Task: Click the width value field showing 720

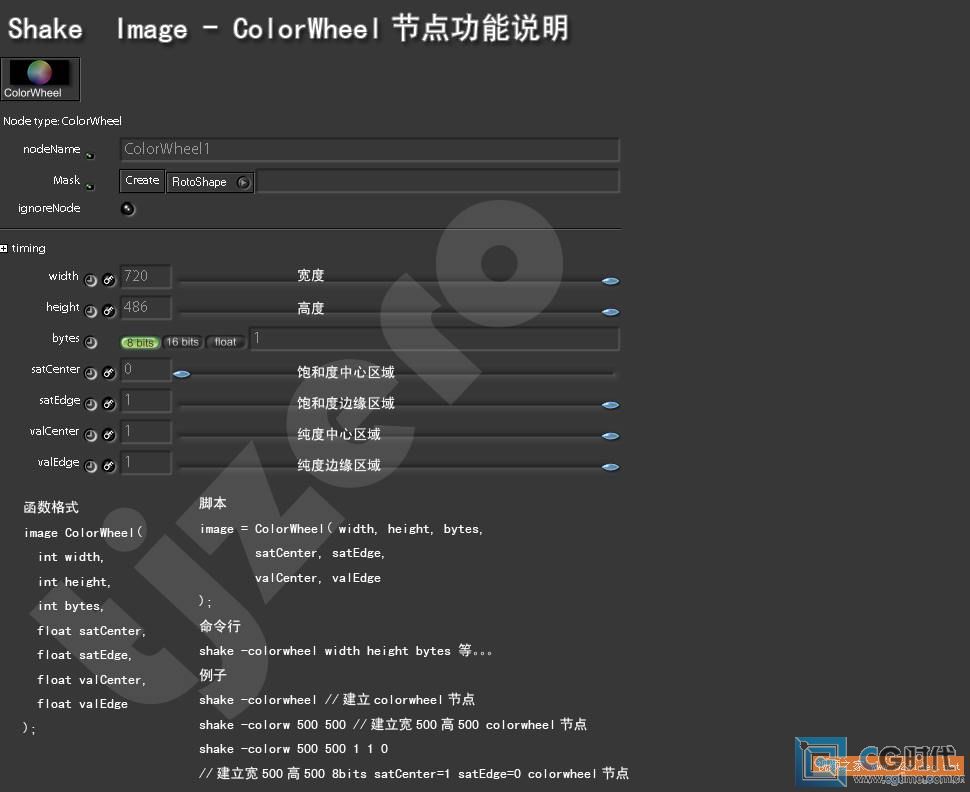Action: click(145, 276)
